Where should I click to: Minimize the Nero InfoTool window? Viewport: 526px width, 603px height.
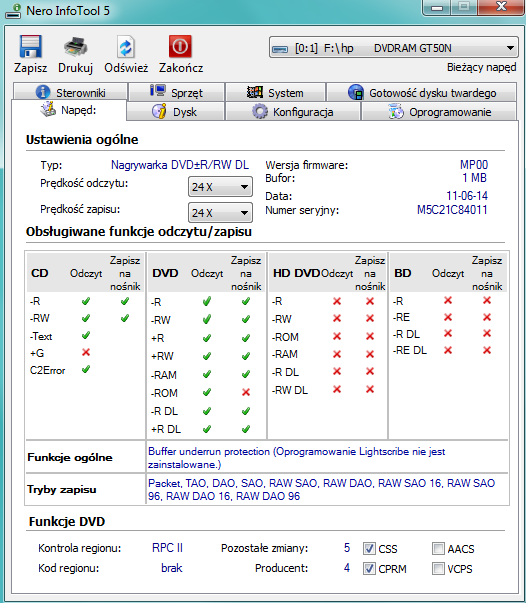pos(437,7)
